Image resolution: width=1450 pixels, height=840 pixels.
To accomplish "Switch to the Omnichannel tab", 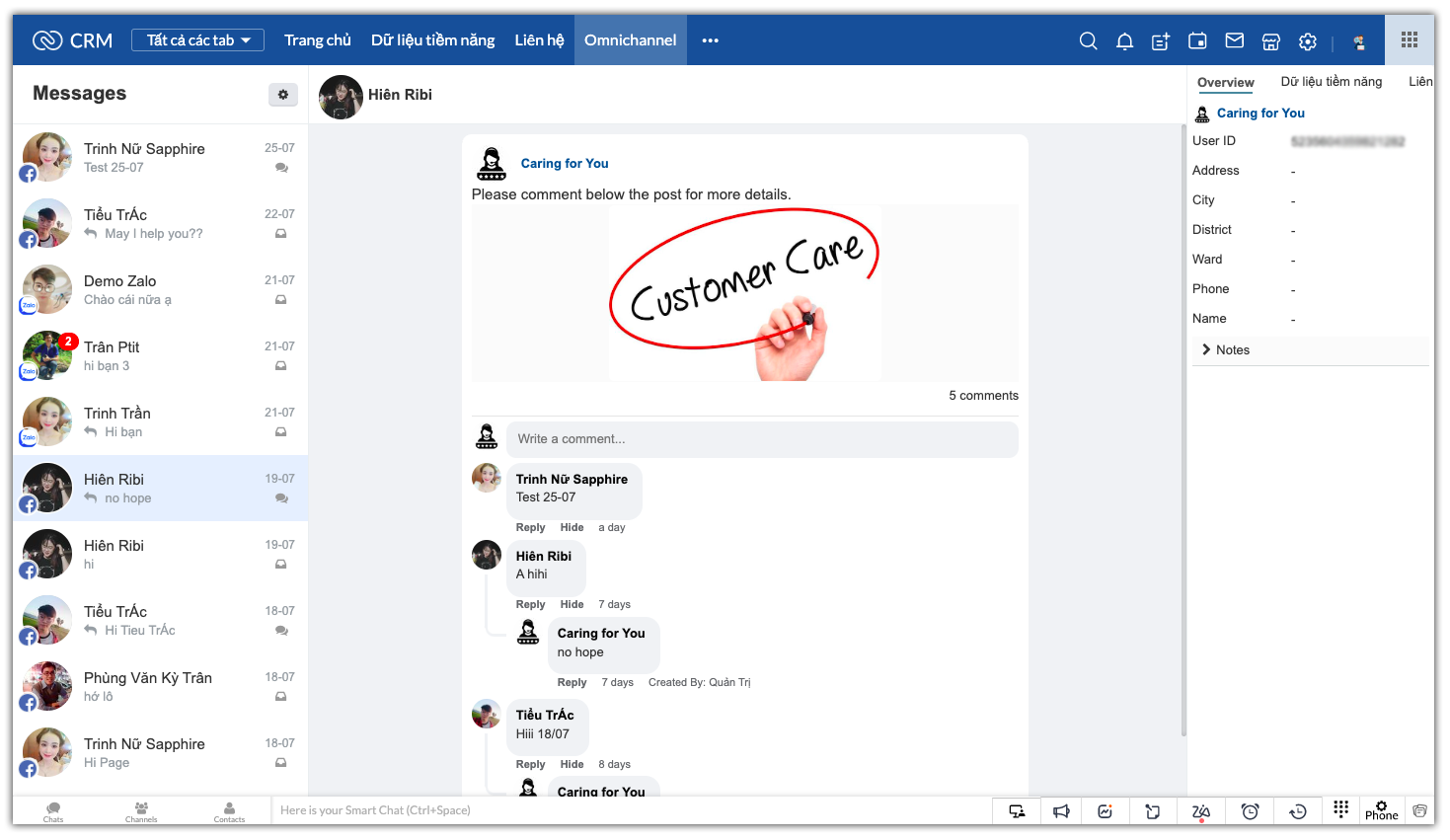I will (630, 40).
